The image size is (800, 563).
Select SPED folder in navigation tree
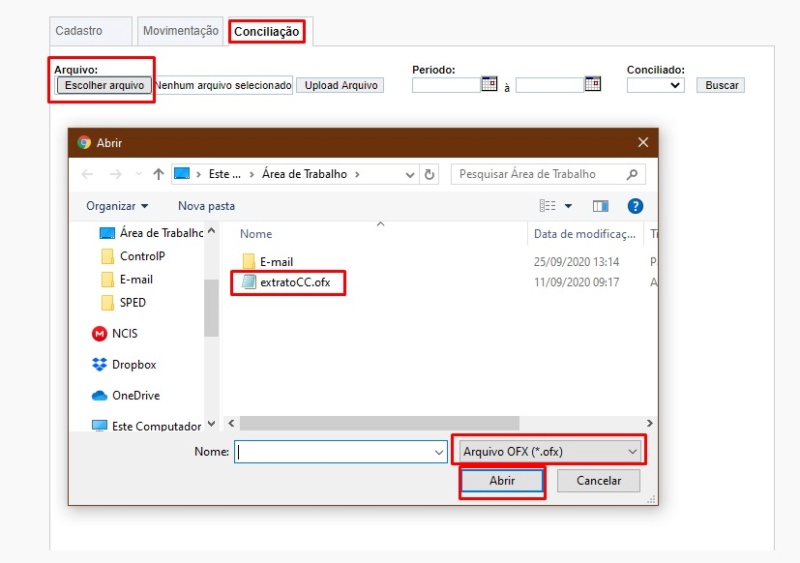[124, 303]
